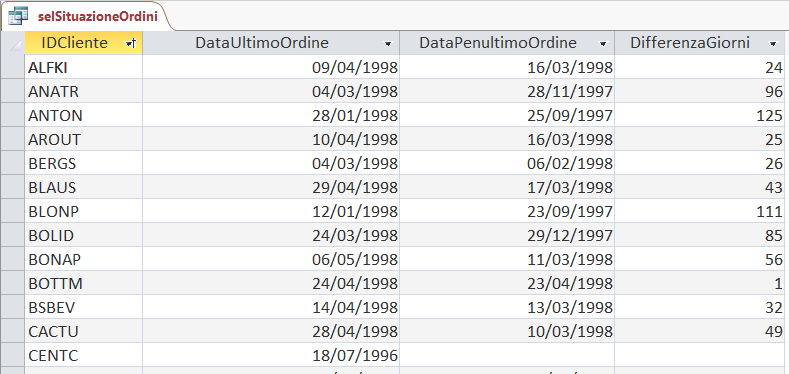Open the IDCliente column filter dropdown
Screen dimensions: 789x374
click(130, 44)
